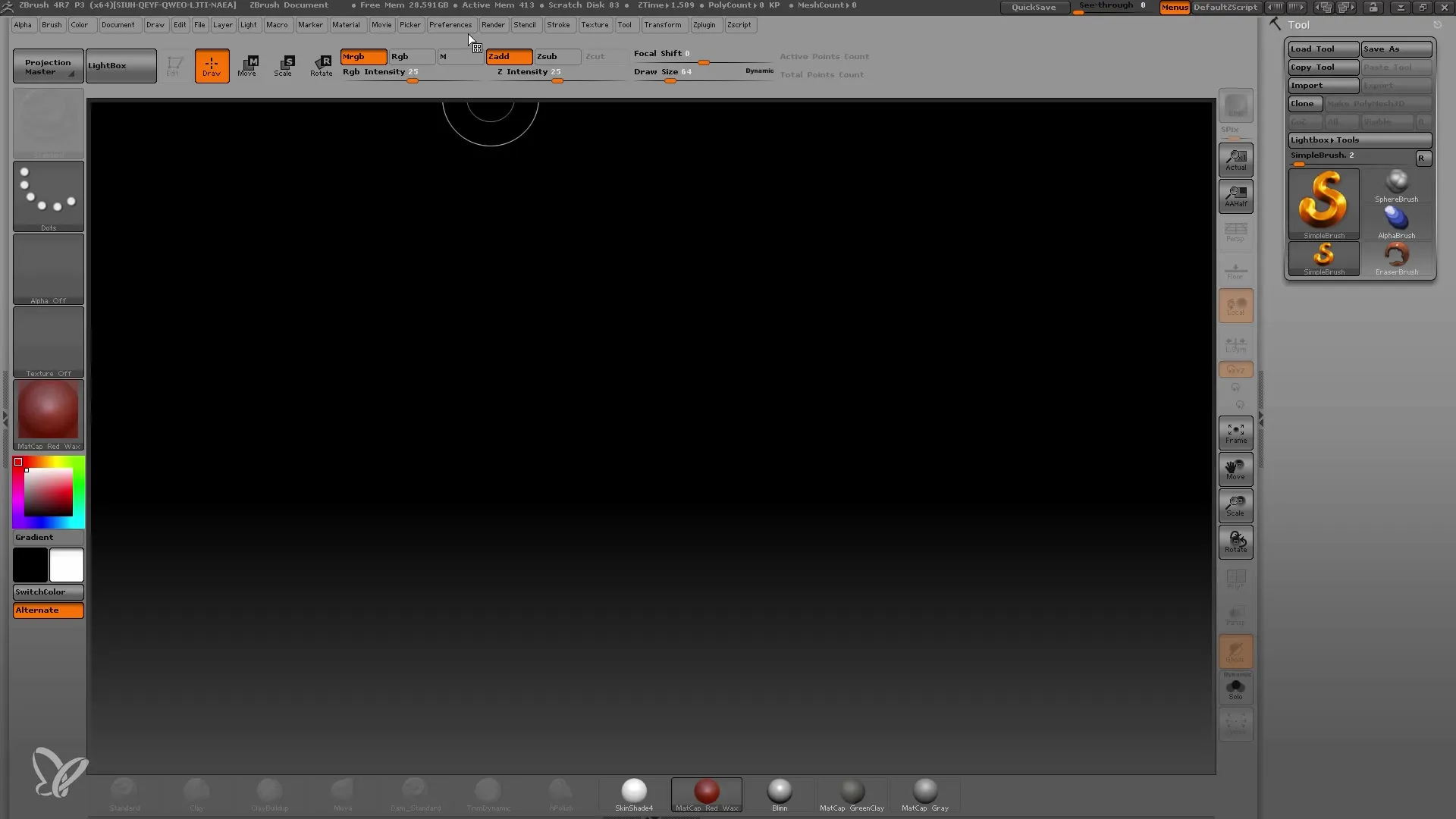Drag the RGB Intensity slider
The height and width of the screenshot is (819, 1456).
click(x=410, y=80)
